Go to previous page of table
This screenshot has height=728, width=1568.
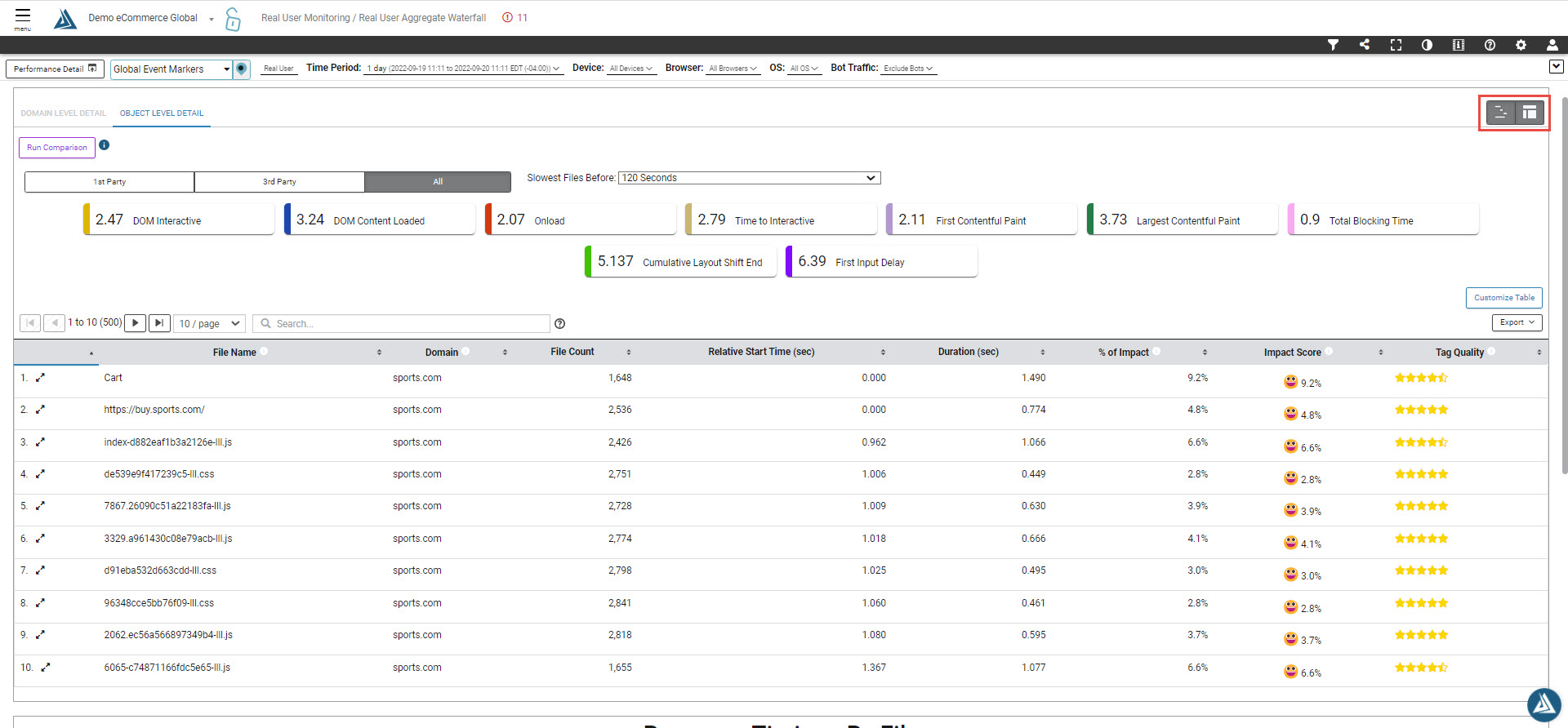point(54,323)
